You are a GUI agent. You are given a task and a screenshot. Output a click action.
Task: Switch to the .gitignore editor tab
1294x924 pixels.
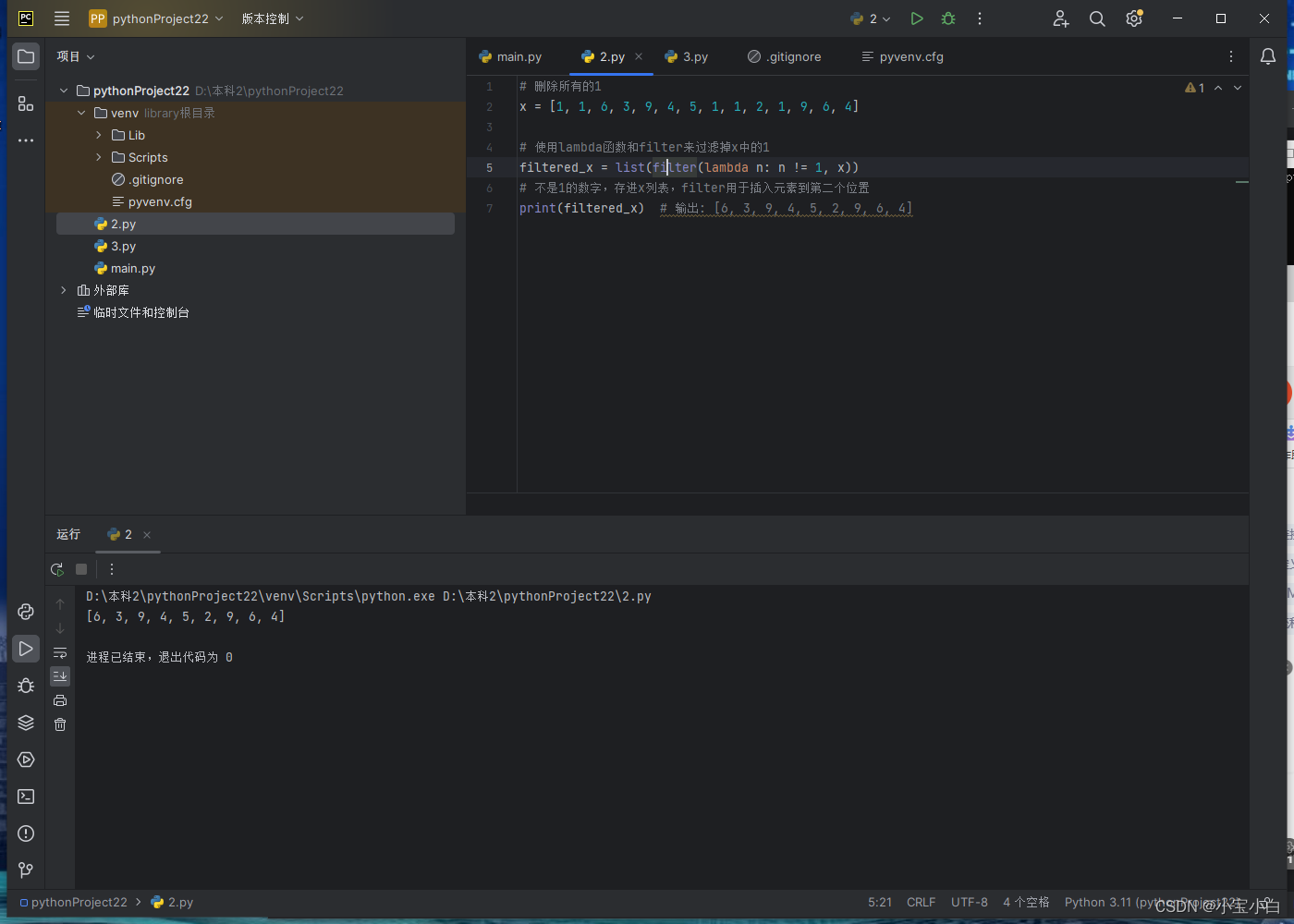tap(785, 56)
